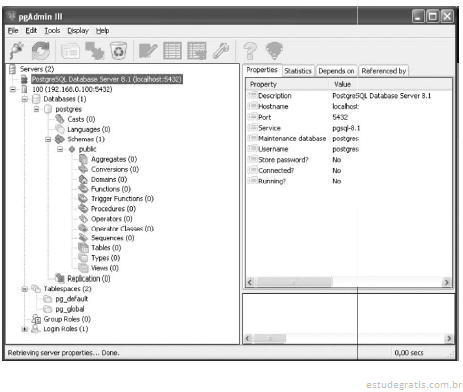Collapse the Schemas (1) tree node
The width and height of the screenshot is (463, 392).
click(48, 139)
